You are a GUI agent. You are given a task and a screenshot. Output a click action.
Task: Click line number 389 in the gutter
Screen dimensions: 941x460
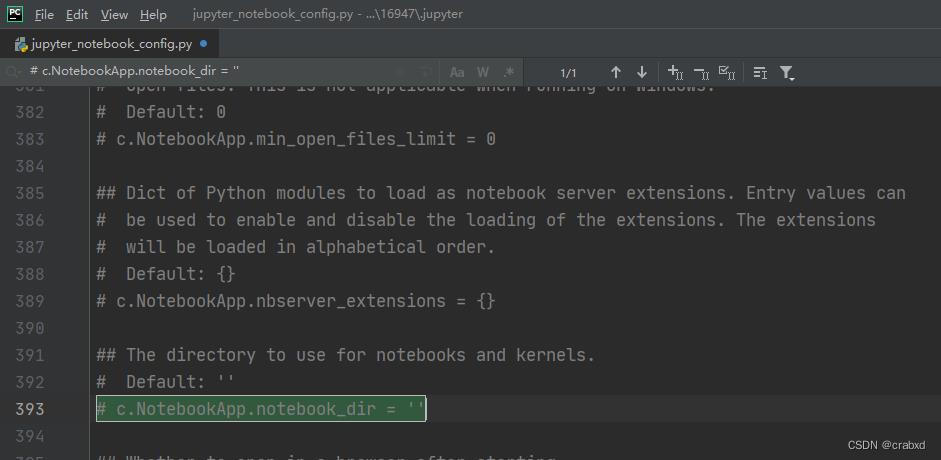(30, 301)
